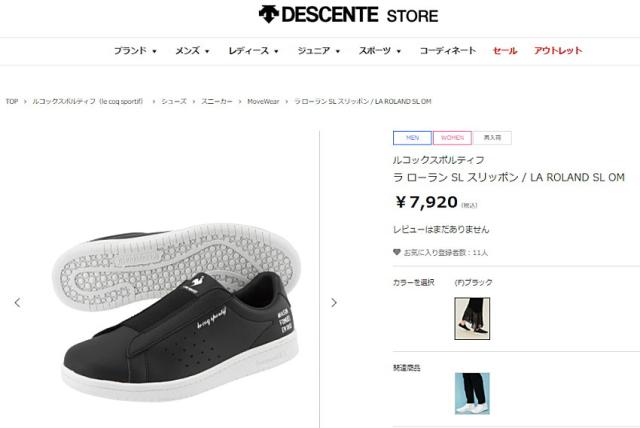The width and height of the screenshot is (640, 428).
Task: Open the ジュニア dropdown menu
Action: pyautogui.click(x=318, y=51)
